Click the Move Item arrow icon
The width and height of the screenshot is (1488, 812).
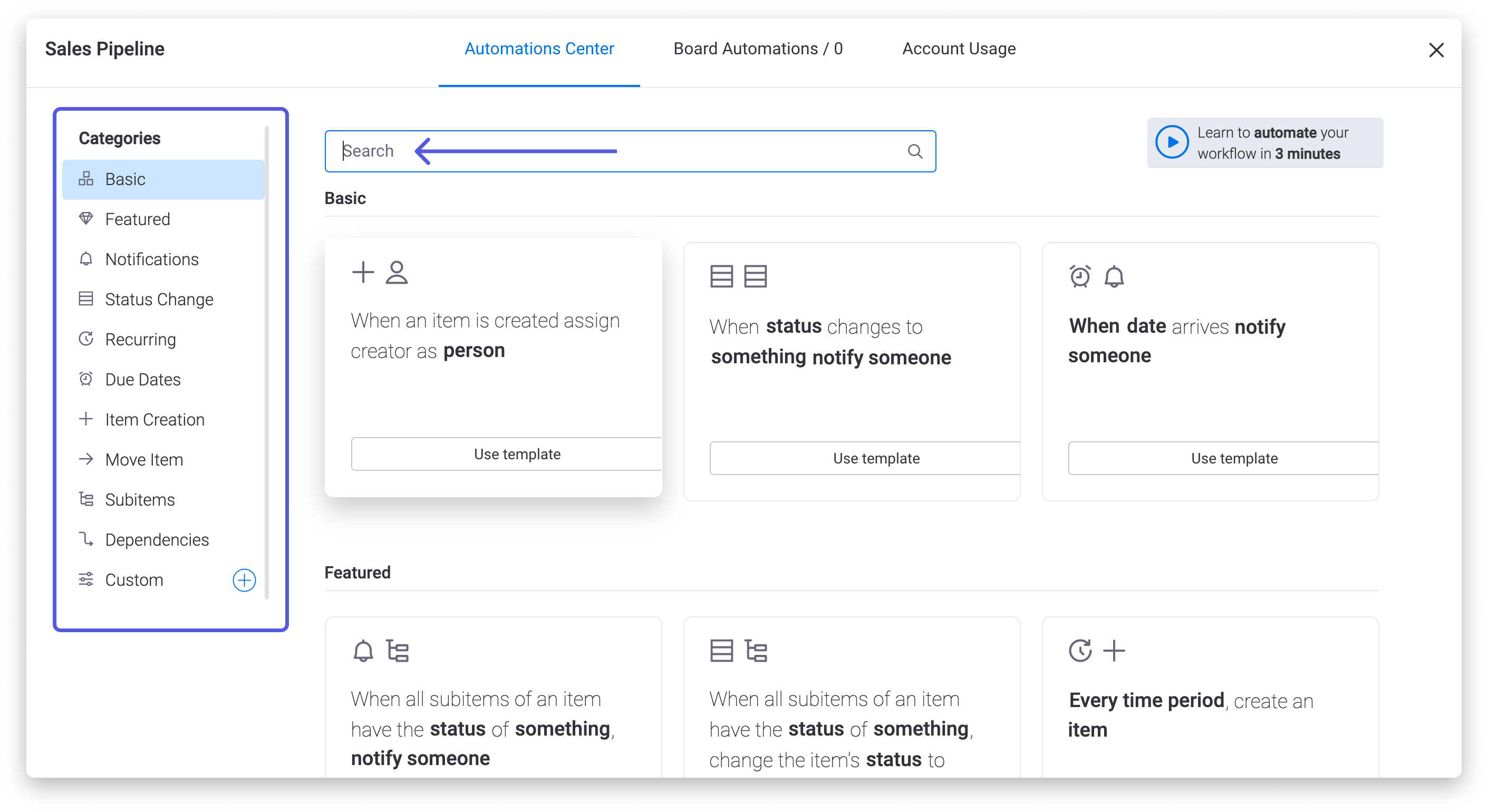pos(87,459)
